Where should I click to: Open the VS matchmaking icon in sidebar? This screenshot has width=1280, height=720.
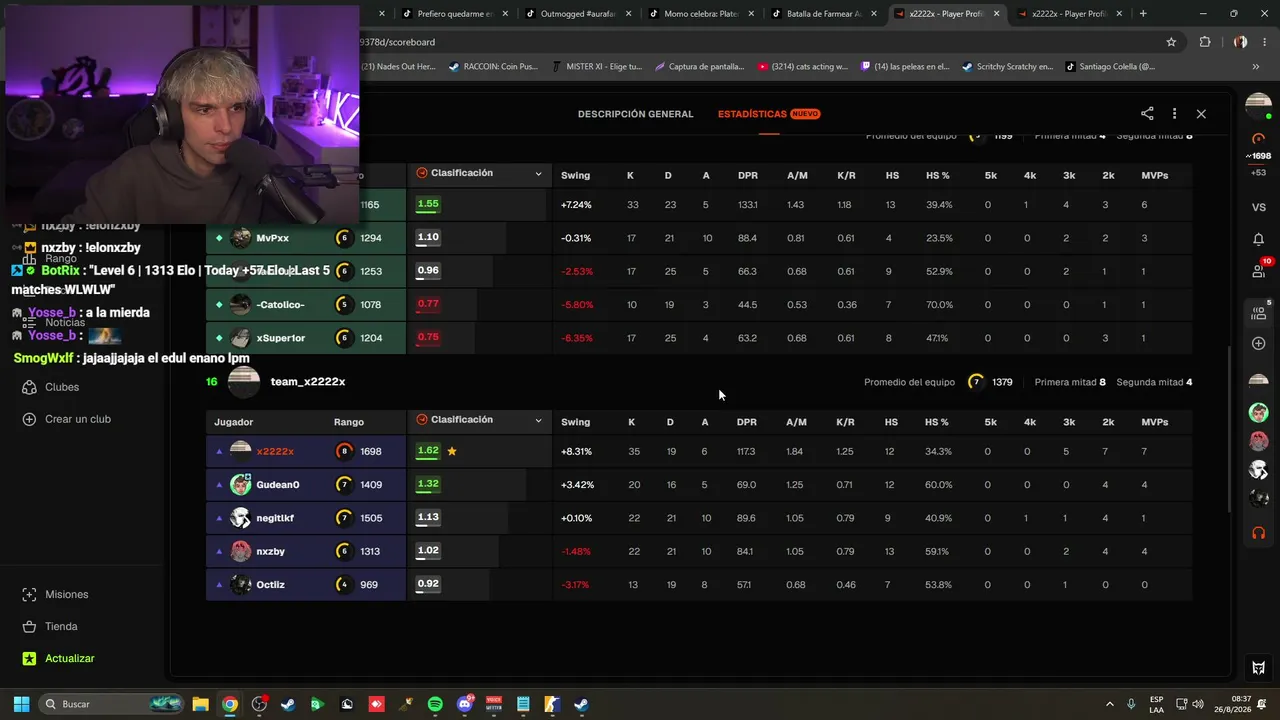click(1259, 207)
